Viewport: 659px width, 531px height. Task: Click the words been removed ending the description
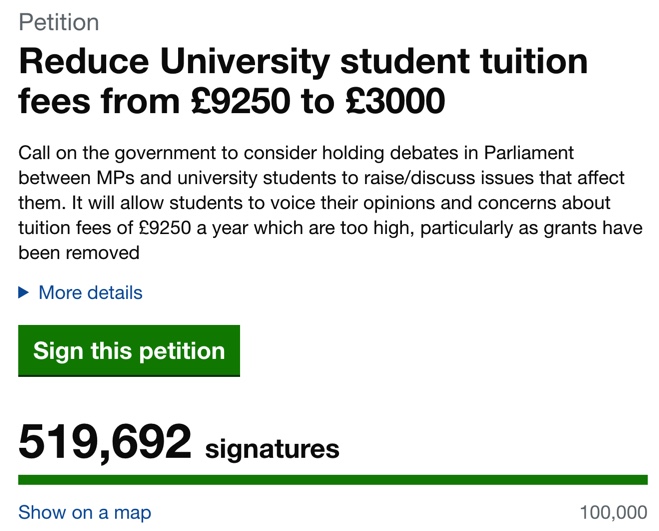pyautogui.click(x=79, y=253)
